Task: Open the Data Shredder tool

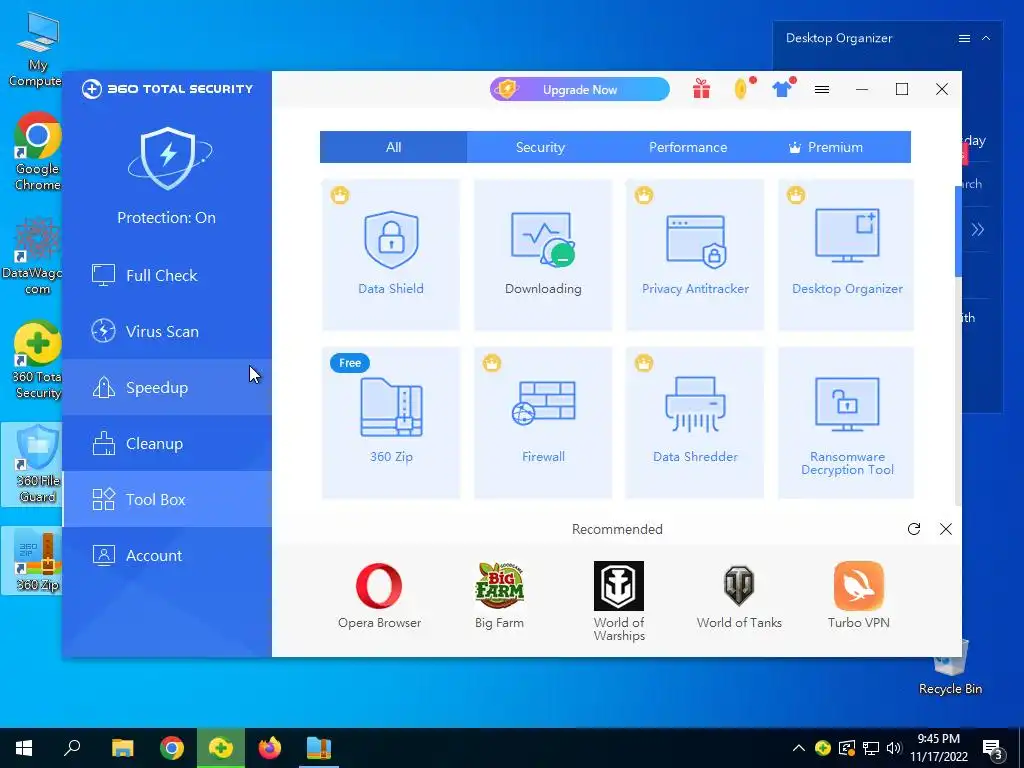Action: (695, 423)
